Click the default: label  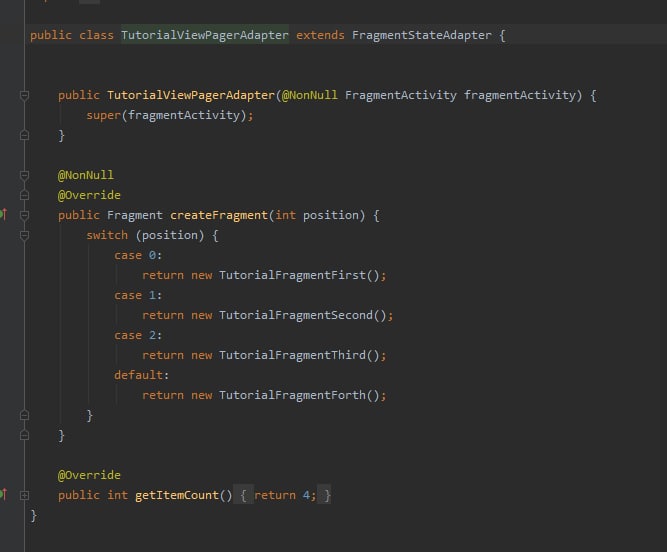coord(141,375)
